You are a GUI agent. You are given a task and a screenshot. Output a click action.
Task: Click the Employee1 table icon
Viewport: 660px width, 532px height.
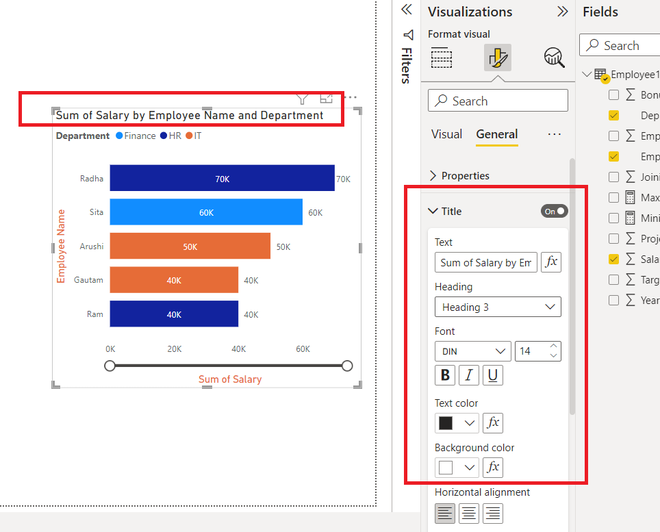tap(601, 75)
